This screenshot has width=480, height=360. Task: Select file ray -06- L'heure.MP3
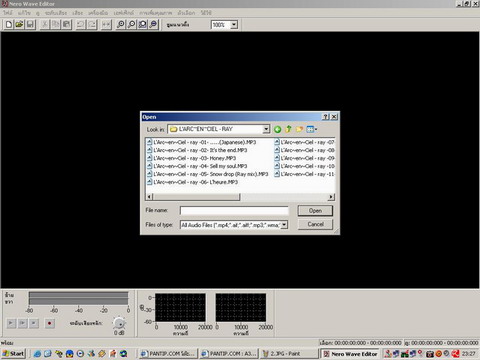[x=192, y=182]
